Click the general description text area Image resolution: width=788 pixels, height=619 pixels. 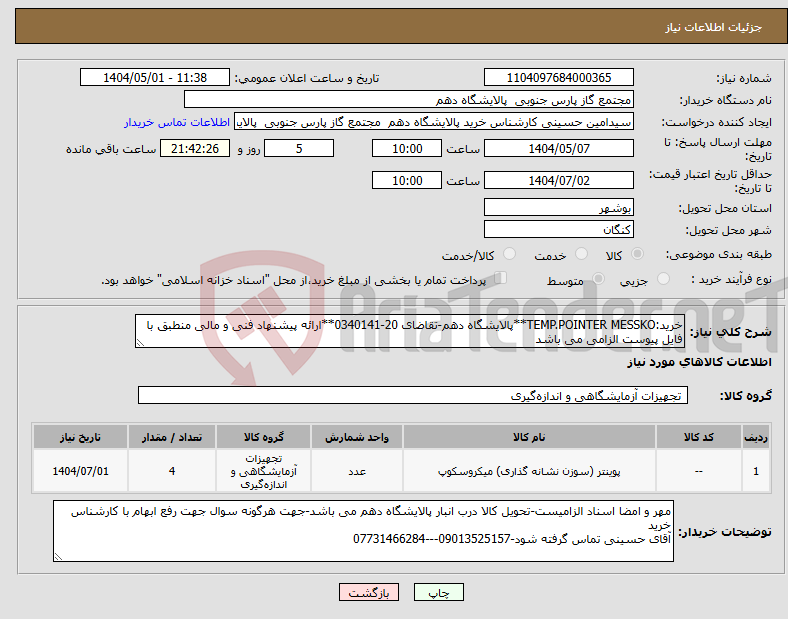[x=410, y=332]
